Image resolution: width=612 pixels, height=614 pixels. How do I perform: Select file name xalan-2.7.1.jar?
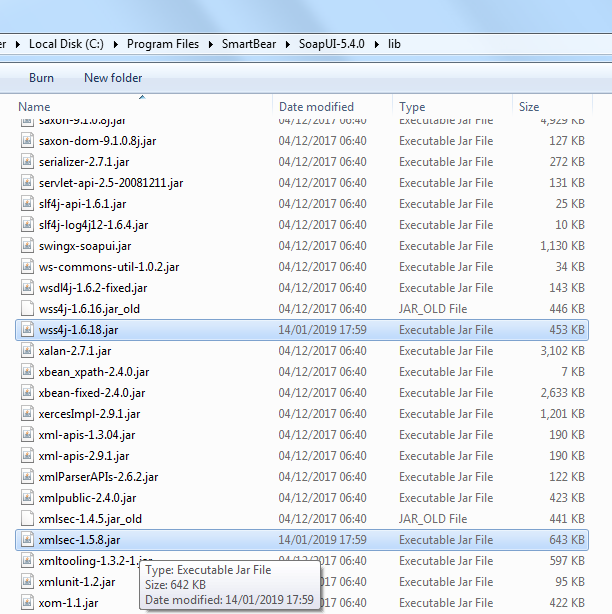tap(74, 351)
